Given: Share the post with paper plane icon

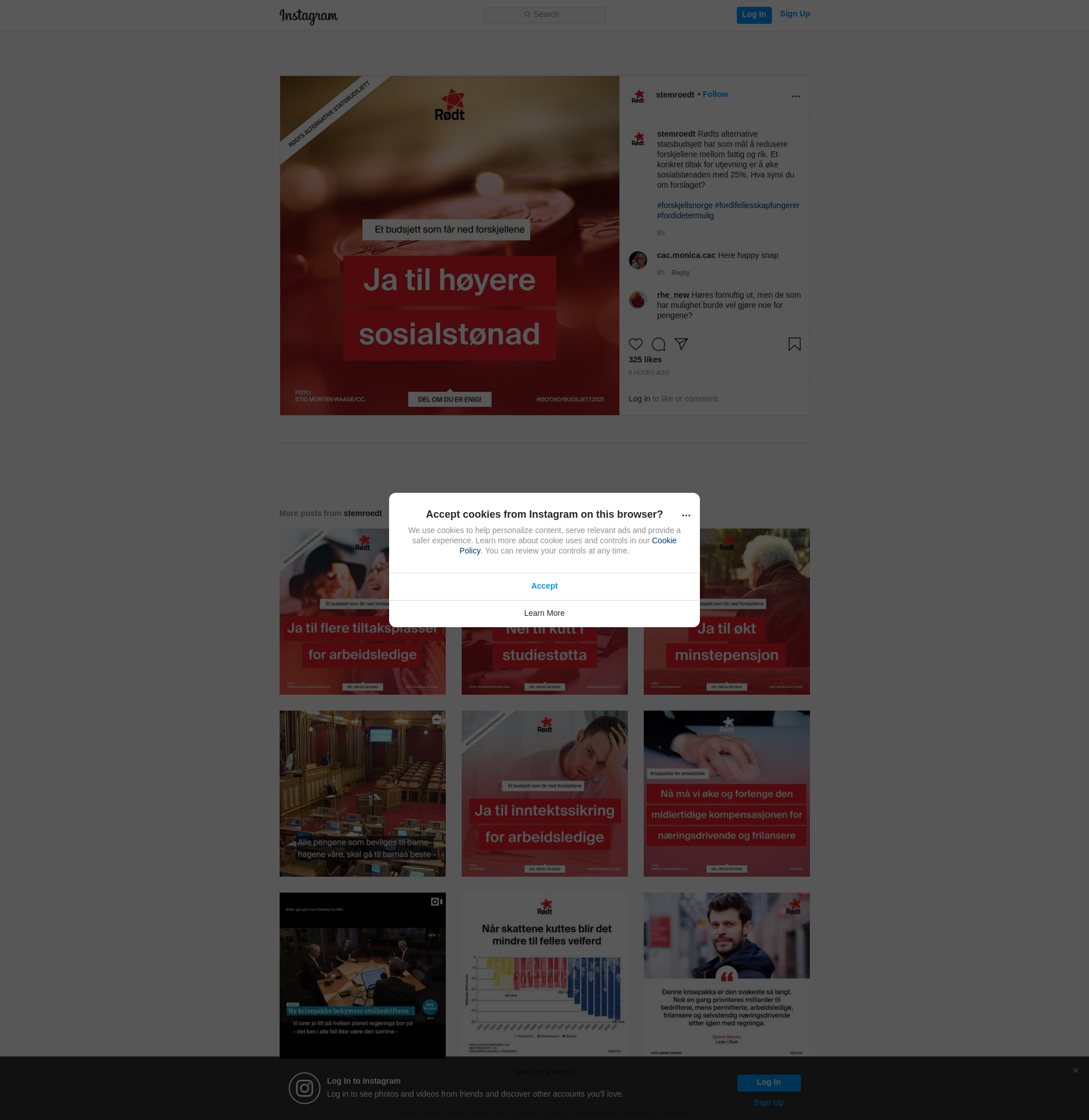Looking at the screenshot, I should coord(681,344).
